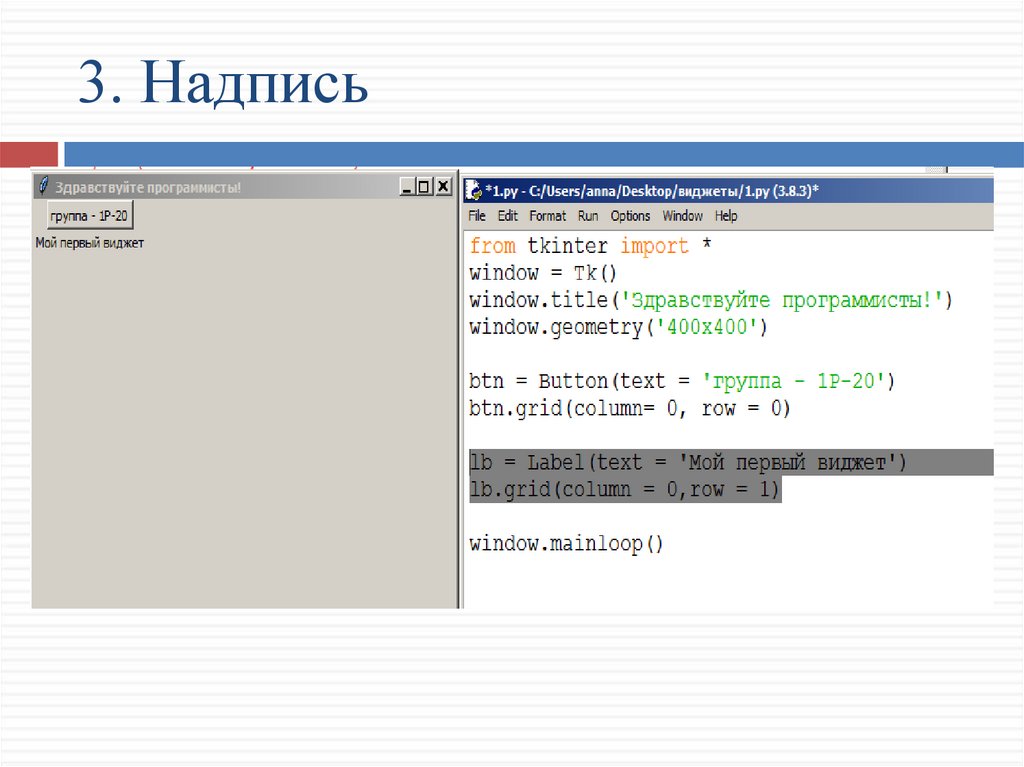1024x767 pixels.
Task: Click the IDLE title bar showing *1.py
Action: point(729,191)
